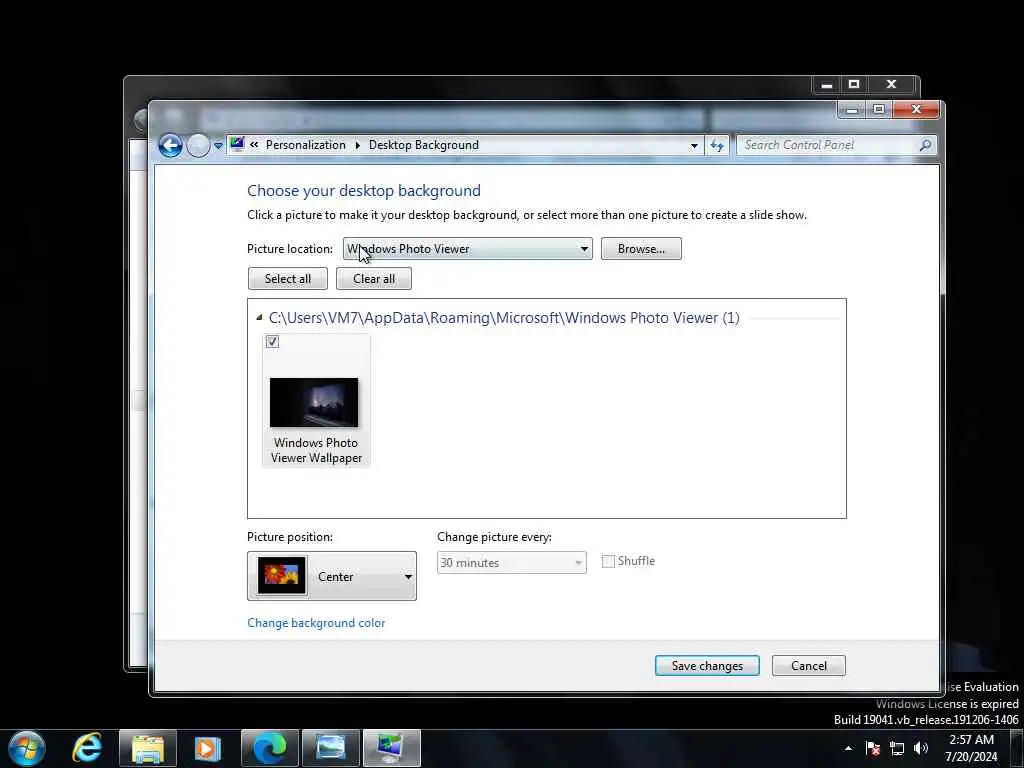Viewport: 1024px width, 768px height.
Task: Show hidden tray icons arrow
Action: [x=848, y=748]
